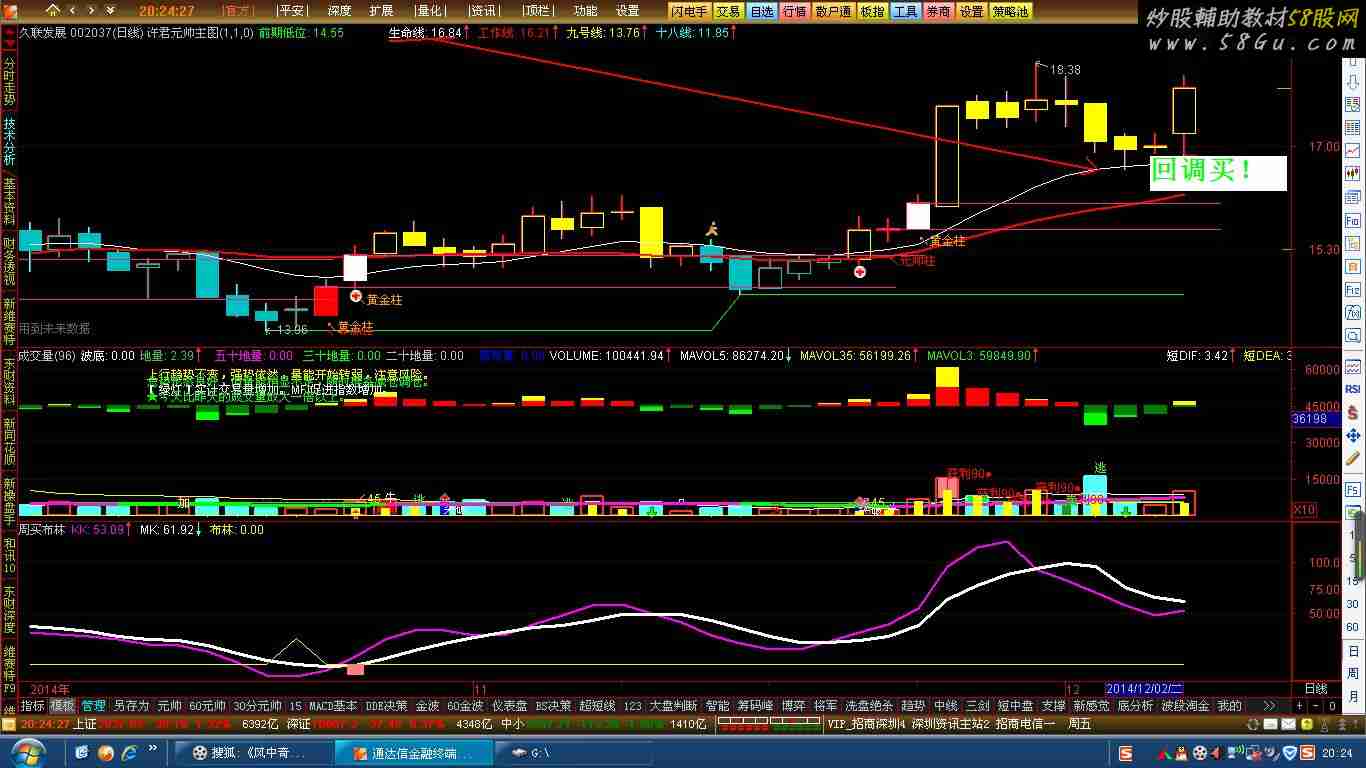Open the 功能 menu
This screenshot has width=1366, height=768.
click(x=586, y=11)
